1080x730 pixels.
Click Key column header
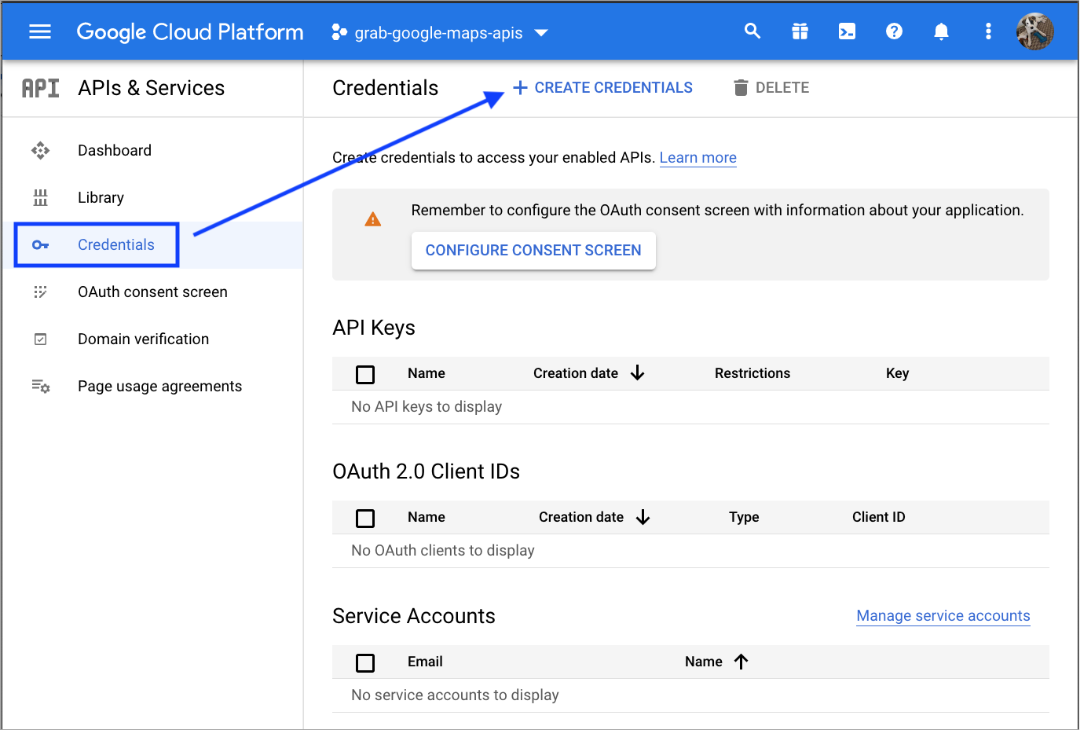point(897,373)
